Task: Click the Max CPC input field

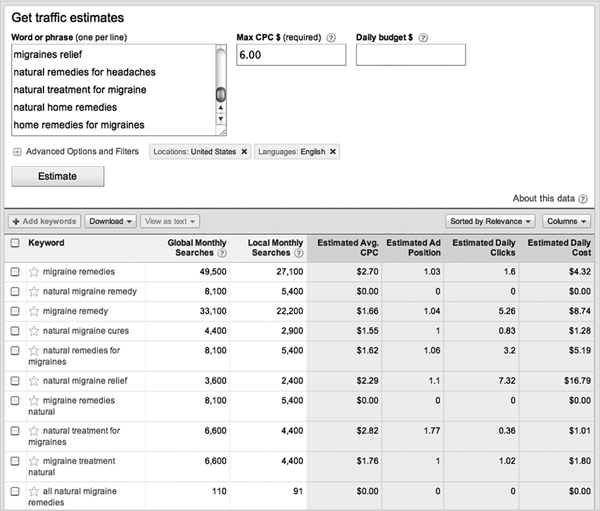Action: point(291,55)
